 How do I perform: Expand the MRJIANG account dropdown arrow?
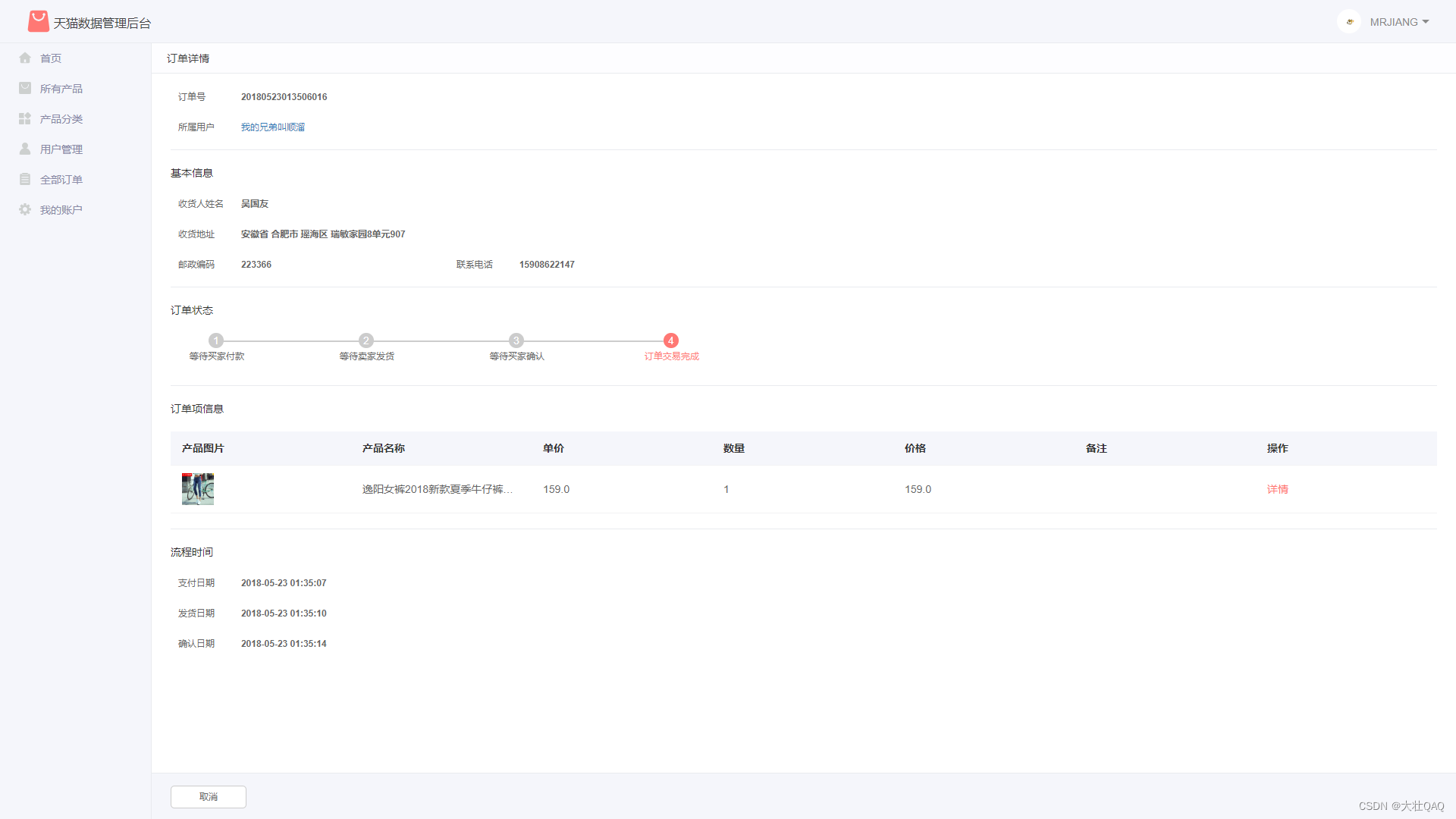pos(1426,22)
